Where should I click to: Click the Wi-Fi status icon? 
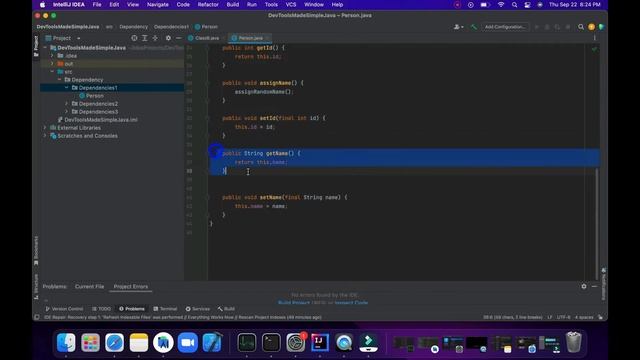501,5
